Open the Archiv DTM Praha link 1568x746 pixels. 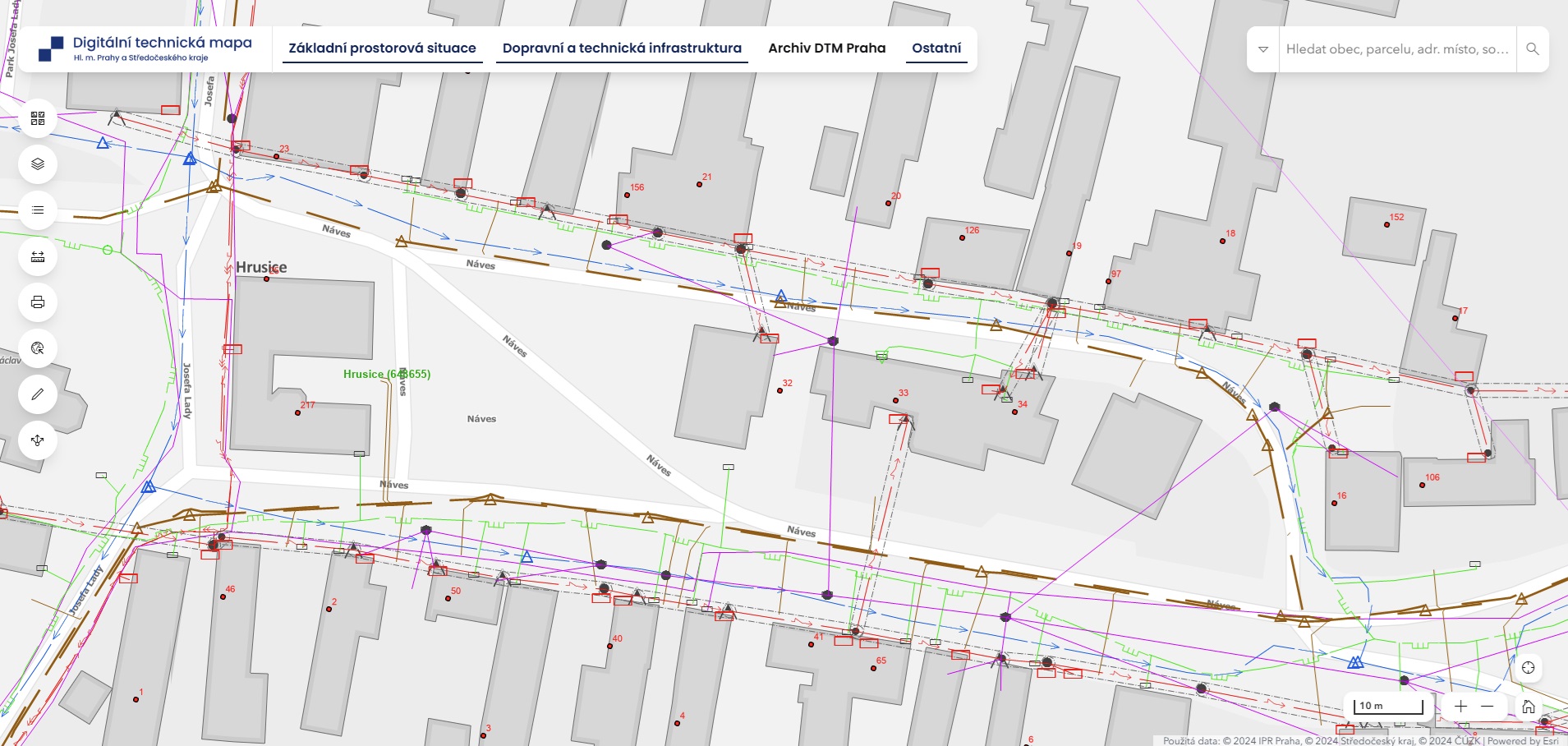[826, 48]
